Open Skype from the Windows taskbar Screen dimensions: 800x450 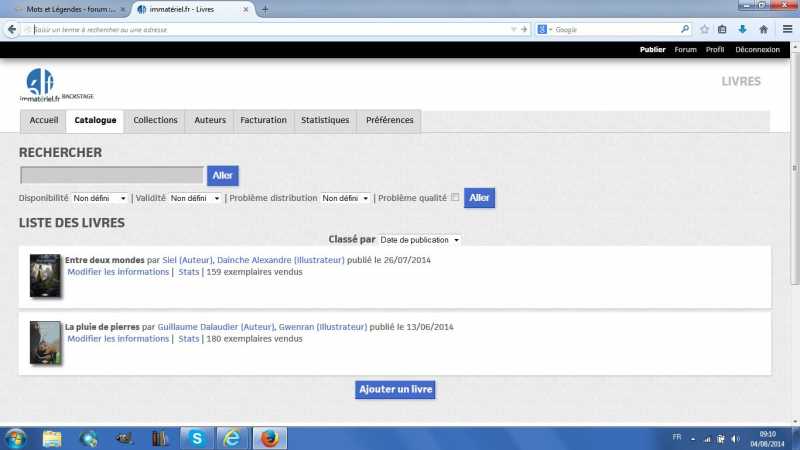click(196, 438)
